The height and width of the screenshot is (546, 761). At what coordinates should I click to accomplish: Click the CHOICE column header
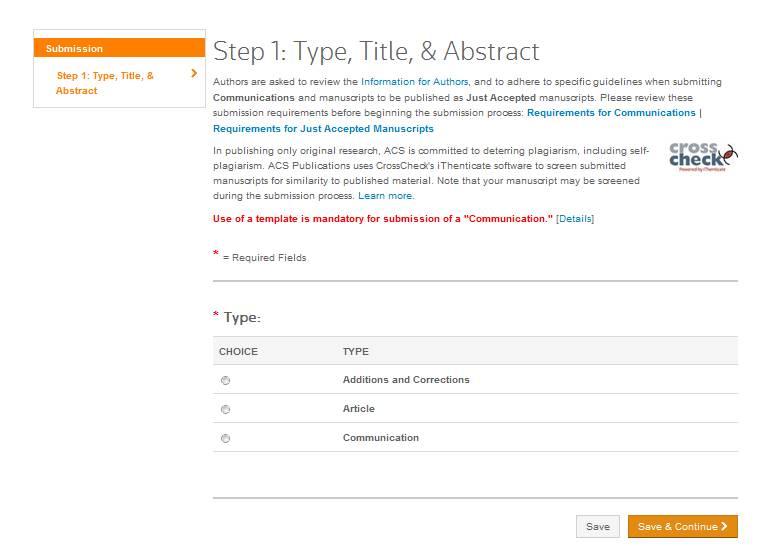(x=238, y=351)
